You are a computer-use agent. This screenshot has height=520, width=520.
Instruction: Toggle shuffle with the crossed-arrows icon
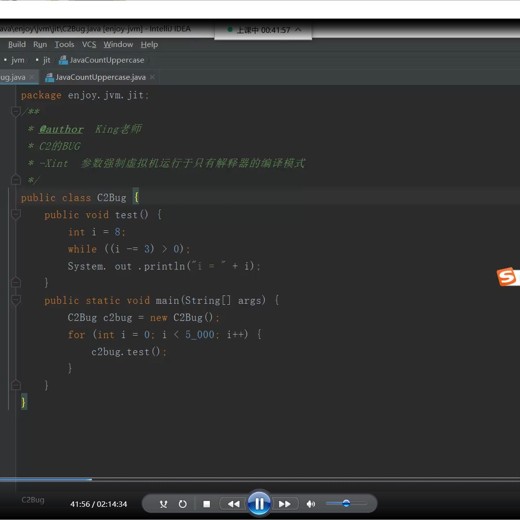pos(163,504)
